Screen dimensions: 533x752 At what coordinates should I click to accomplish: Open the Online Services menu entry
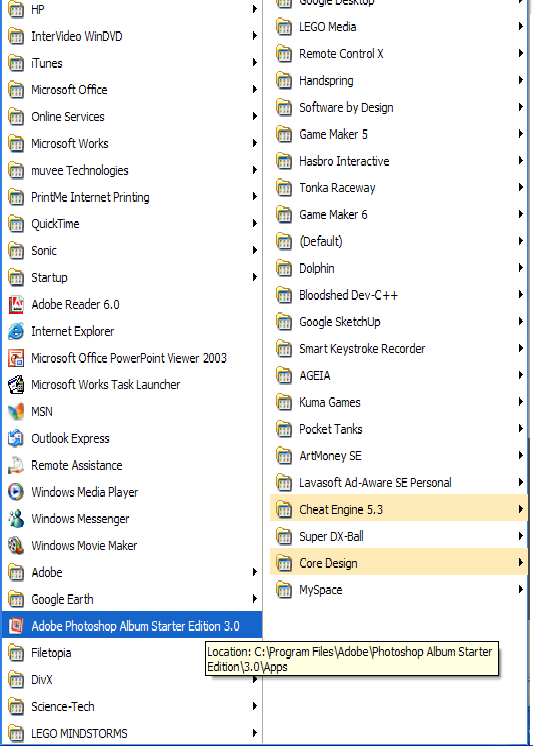tap(132, 117)
